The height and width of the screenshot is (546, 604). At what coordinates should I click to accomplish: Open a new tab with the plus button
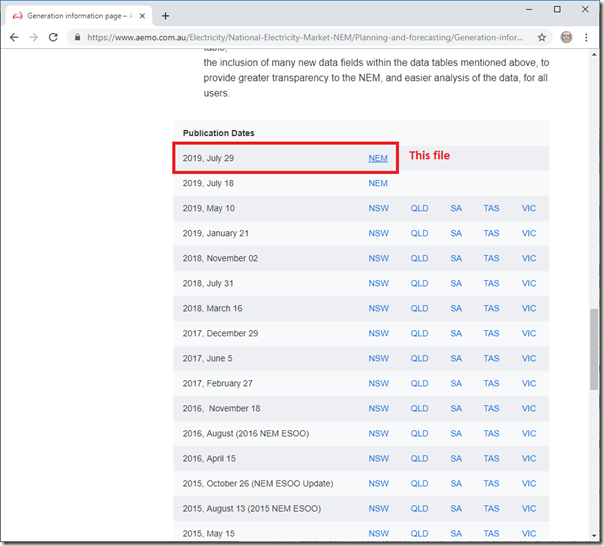(x=165, y=16)
